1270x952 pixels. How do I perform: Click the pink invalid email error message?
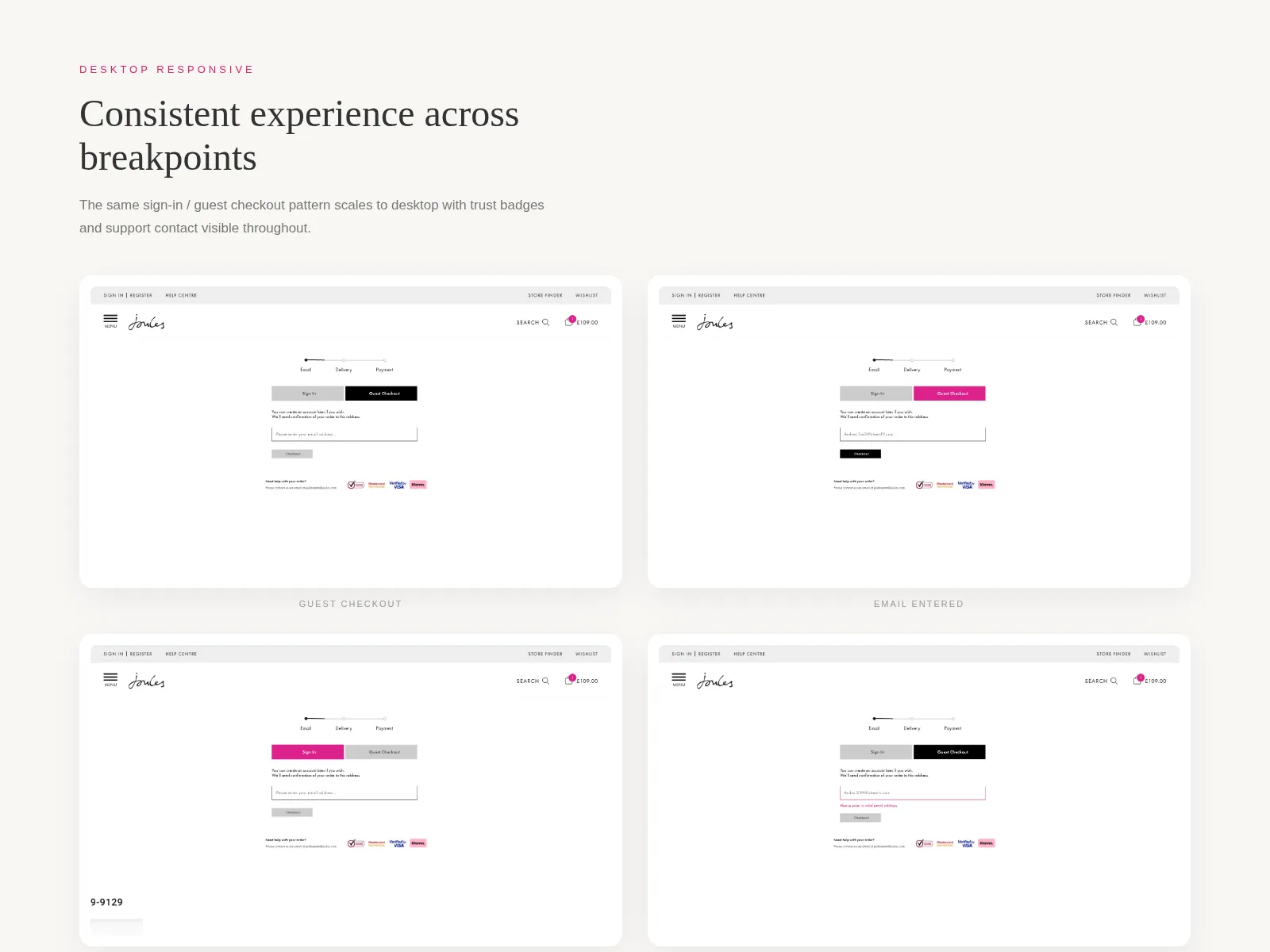868,805
